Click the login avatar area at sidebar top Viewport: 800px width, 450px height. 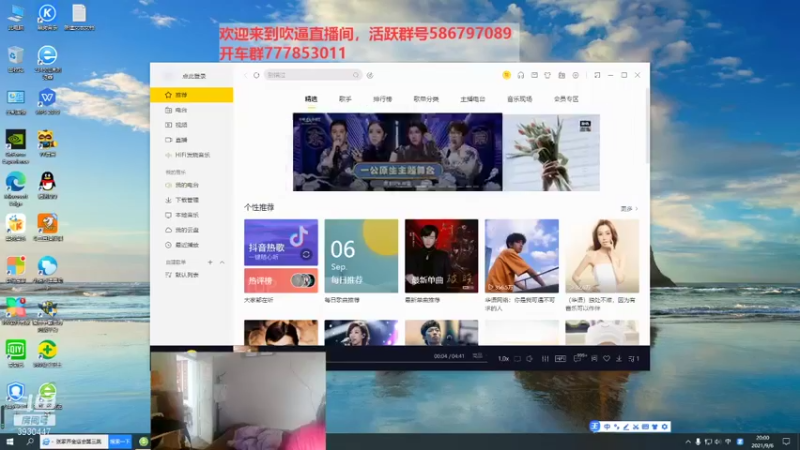coord(169,76)
